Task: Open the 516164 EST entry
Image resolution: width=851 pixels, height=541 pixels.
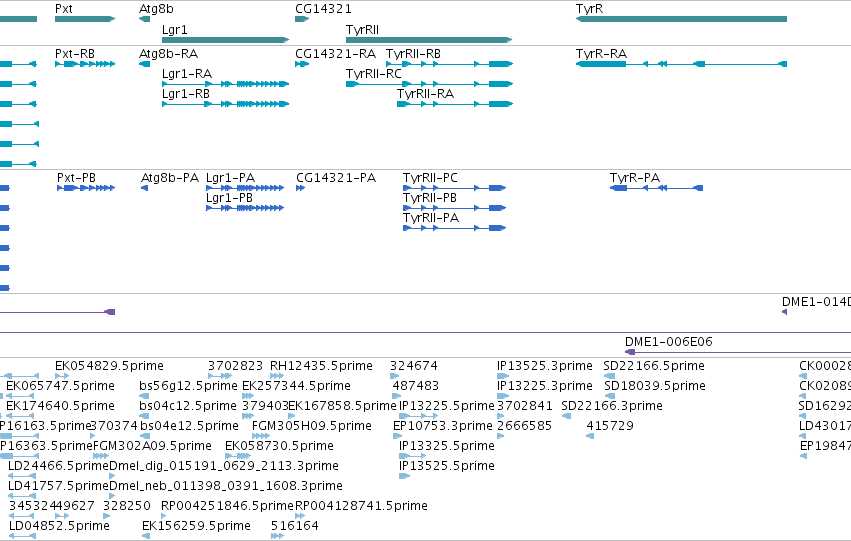Action: 277,536
